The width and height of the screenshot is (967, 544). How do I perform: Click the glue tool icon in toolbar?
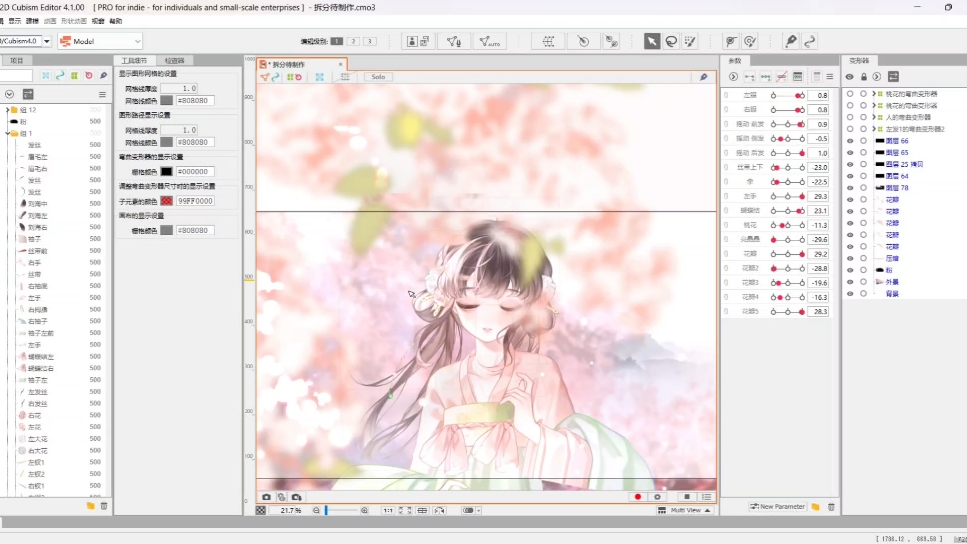611,41
